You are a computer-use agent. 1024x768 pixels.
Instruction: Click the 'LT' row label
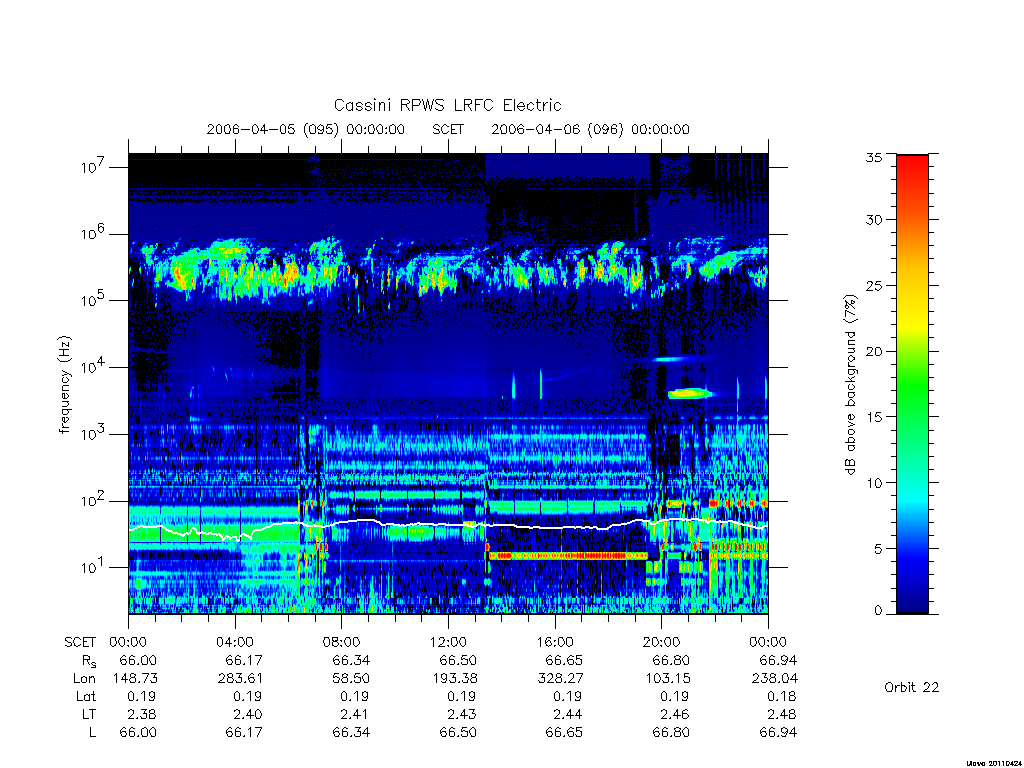pyautogui.click(x=89, y=714)
